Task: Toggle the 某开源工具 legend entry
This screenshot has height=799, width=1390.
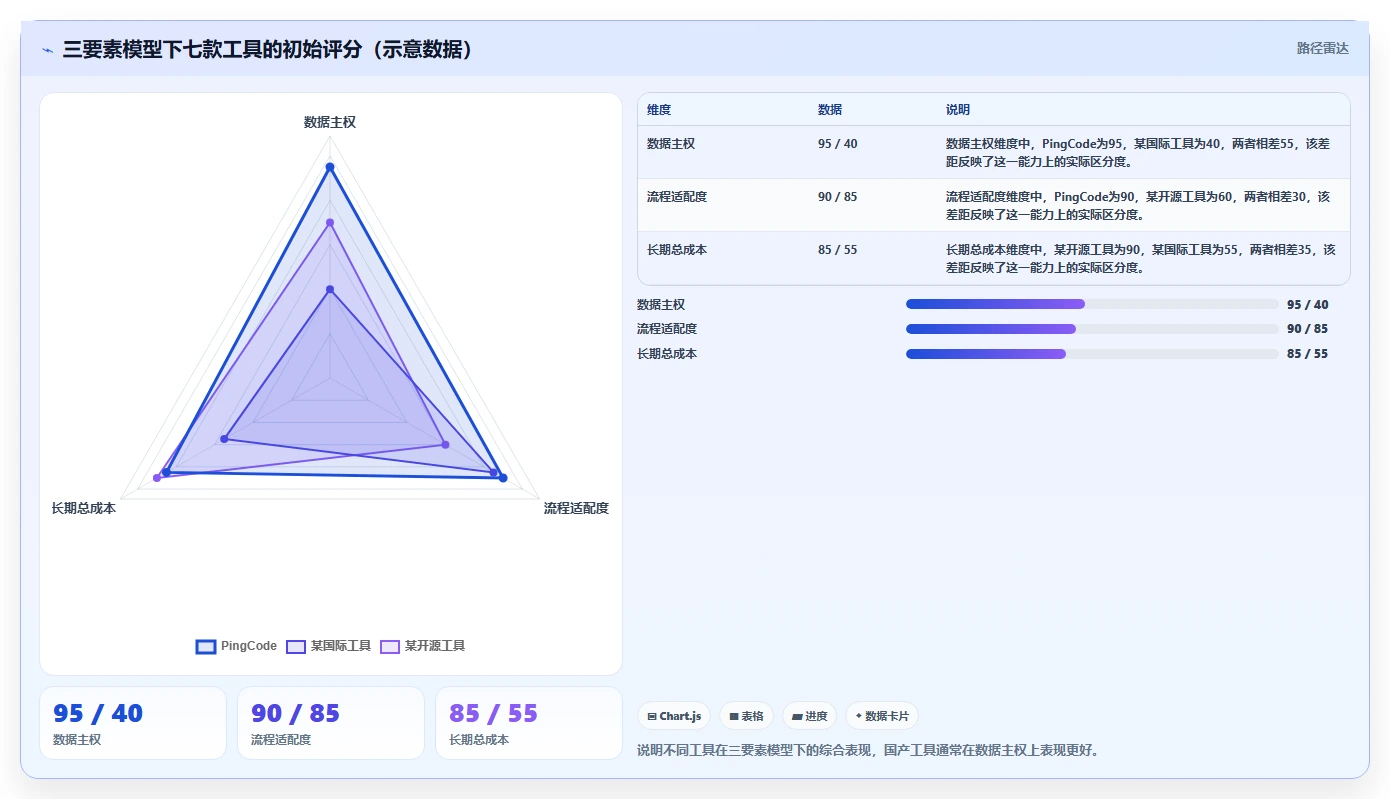Action: (423, 646)
